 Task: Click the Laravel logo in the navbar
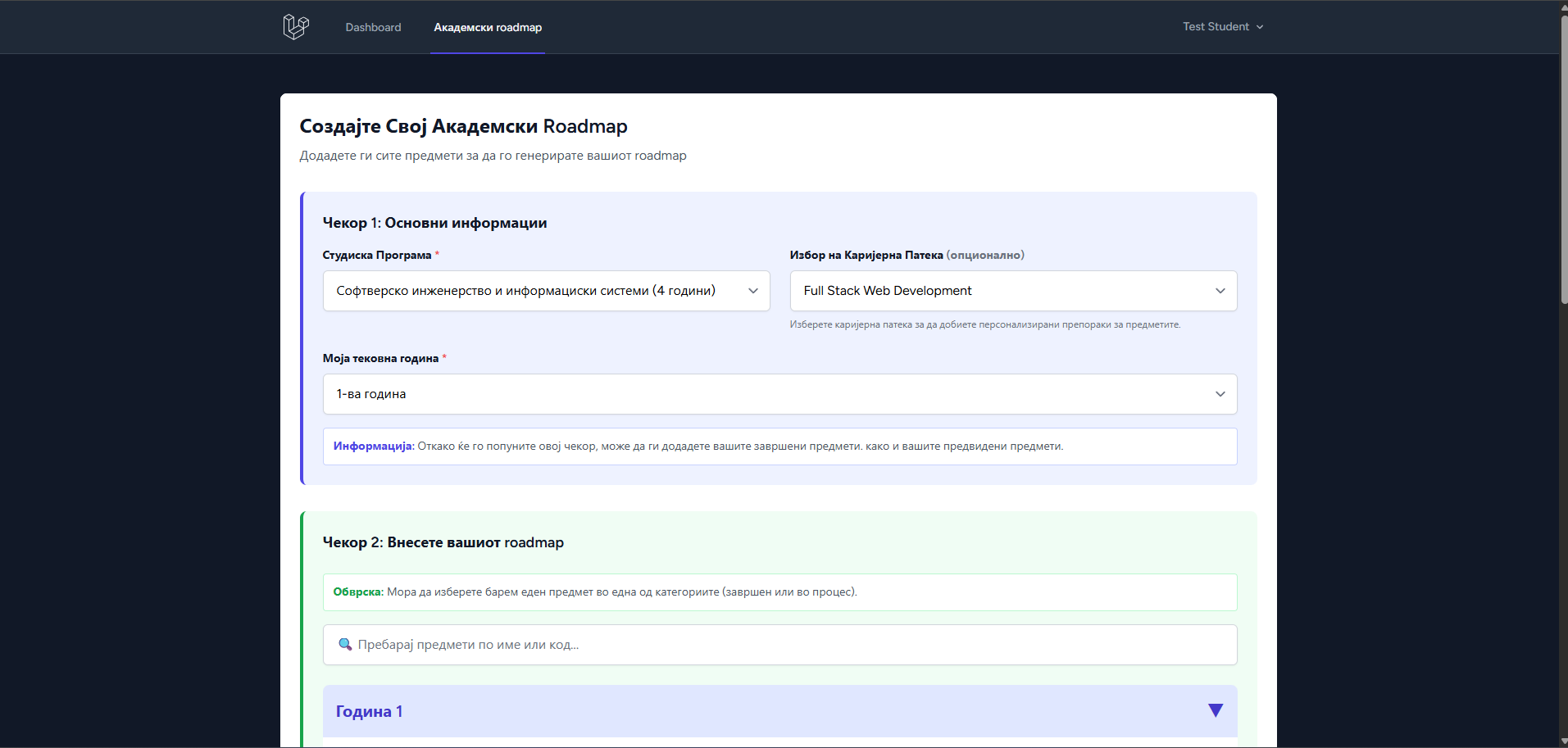[296, 27]
